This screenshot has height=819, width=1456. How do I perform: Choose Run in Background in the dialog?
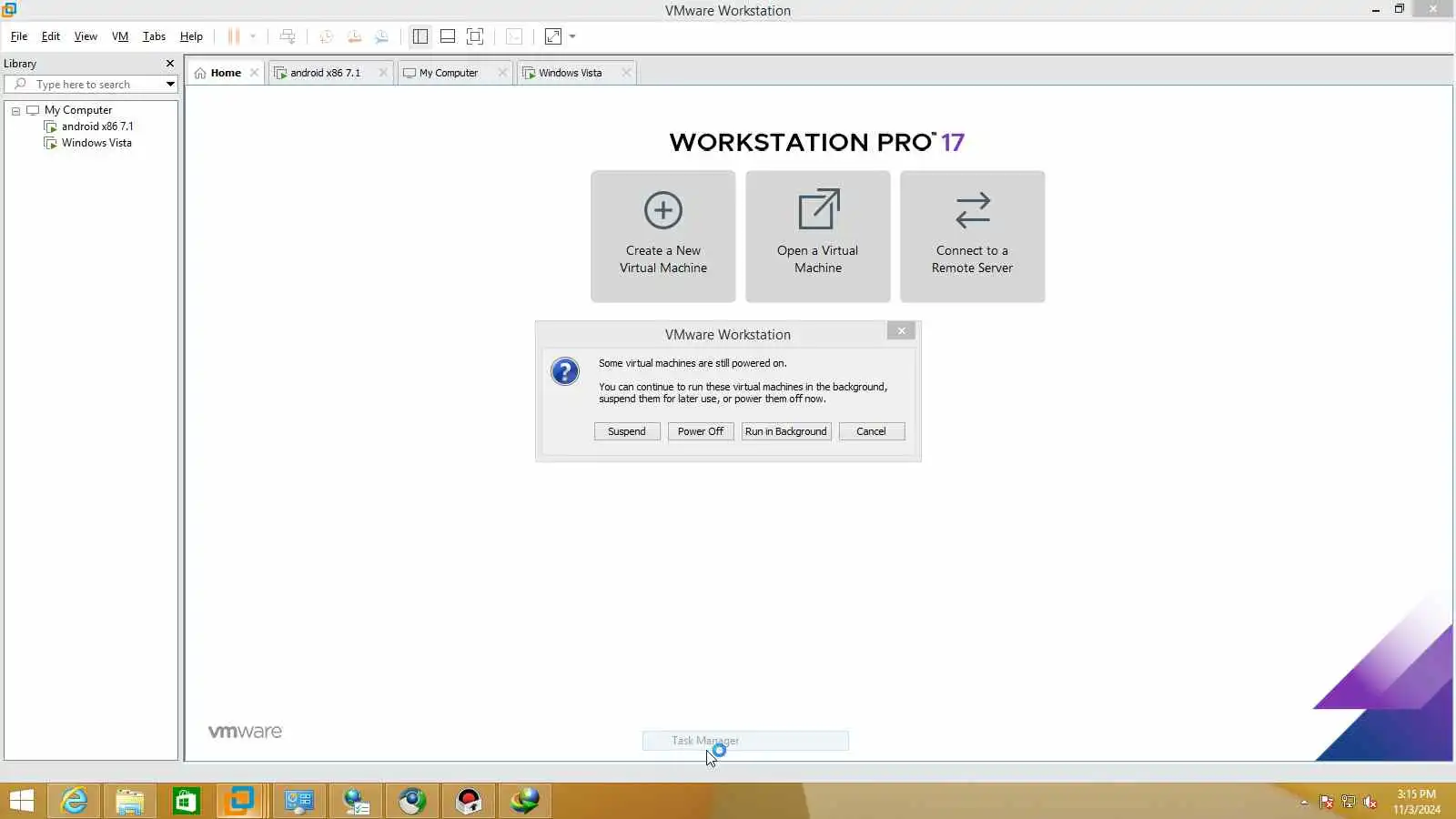786,431
